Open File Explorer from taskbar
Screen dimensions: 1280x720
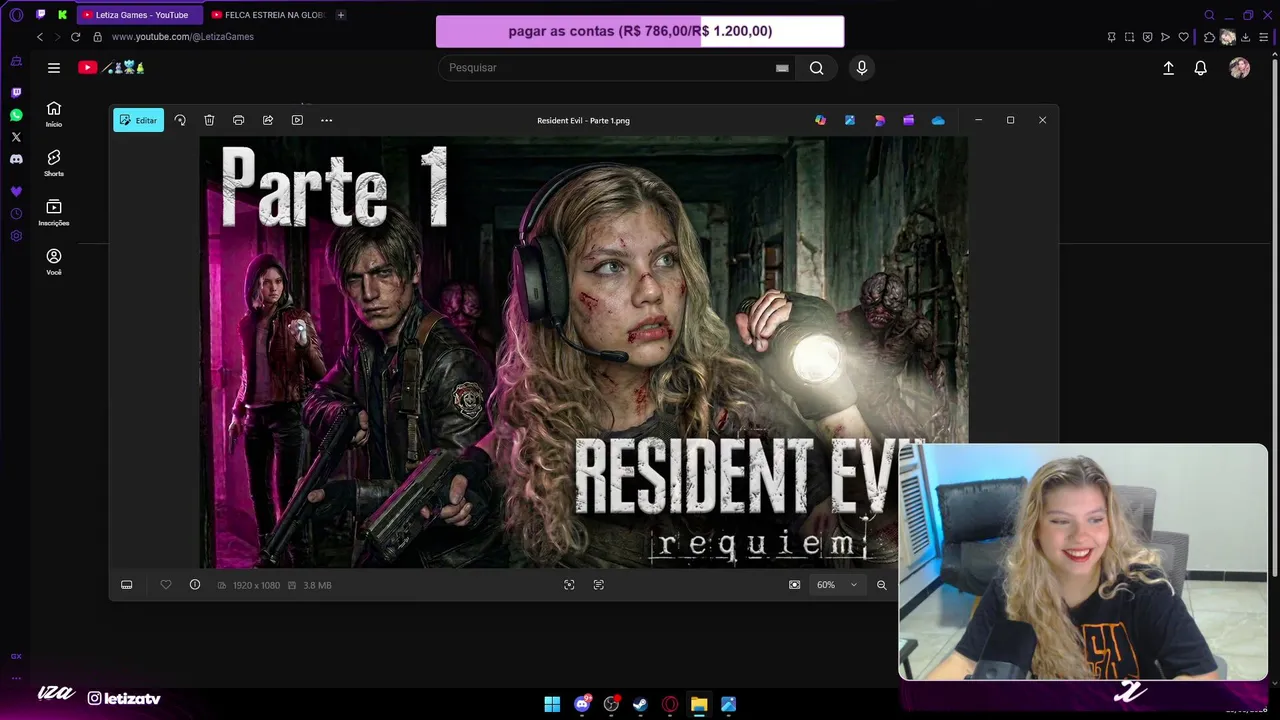[x=699, y=704]
